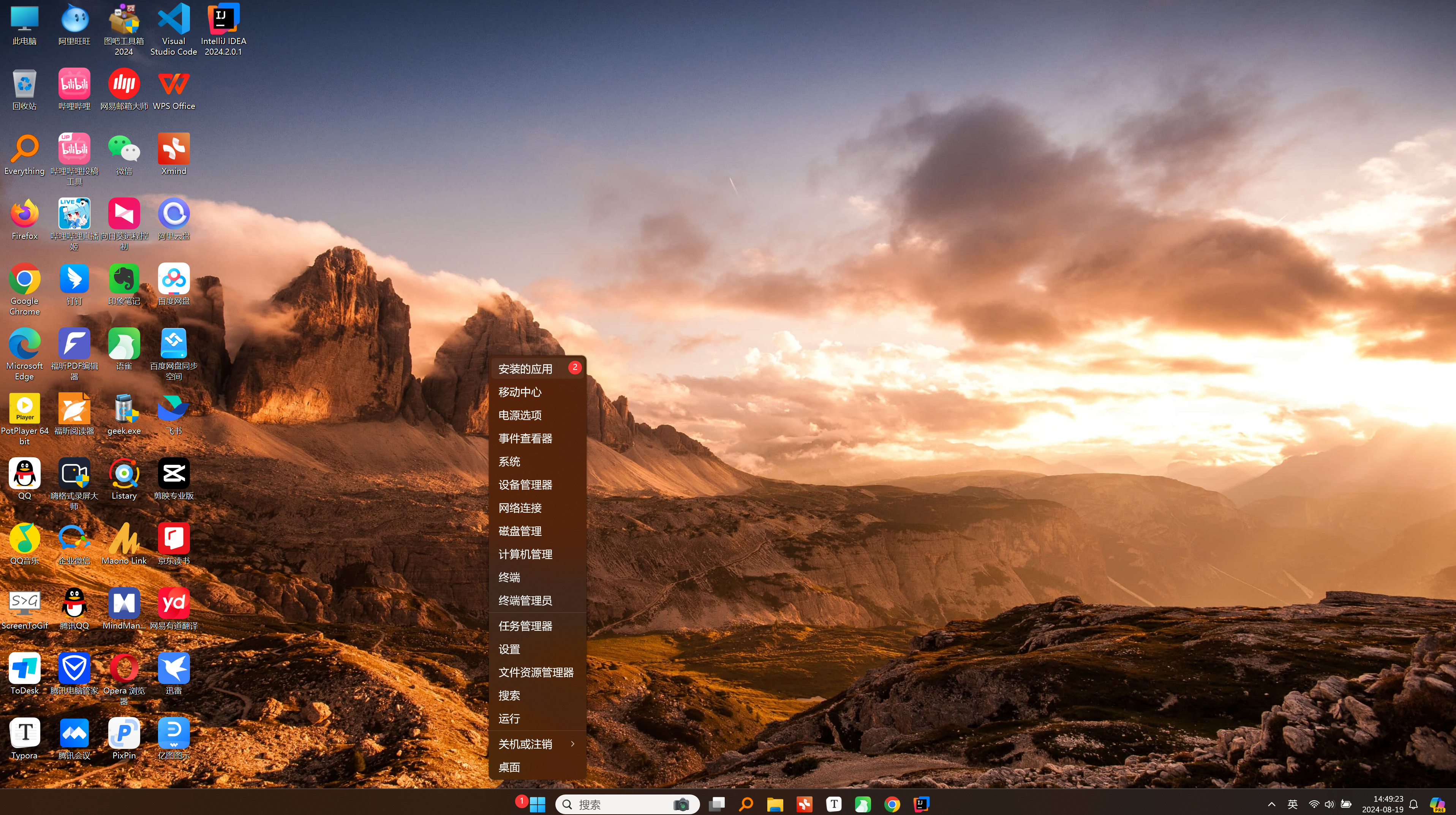Open File Explorer from the taskbar
This screenshot has height=815, width=1456.
[x=775, y=804]
